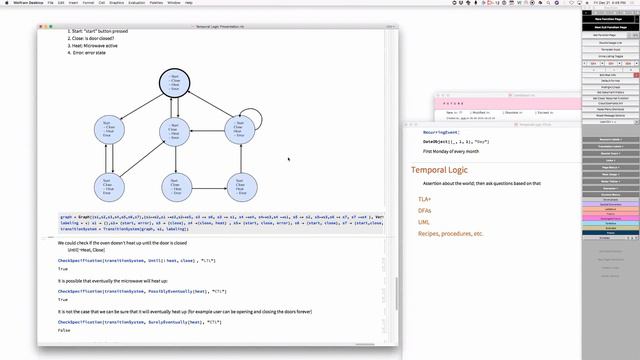Click the 'labeling =' code line
This screenshot has height=360, width=640.
click(x=222, y=223)
